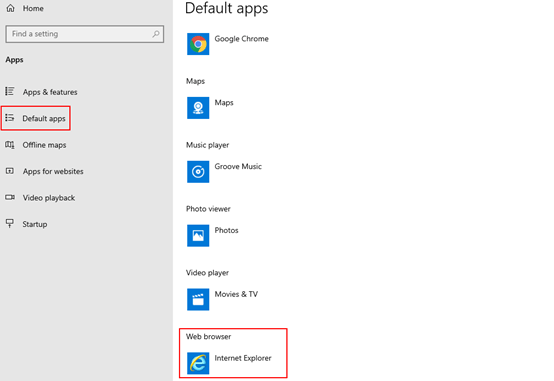Open Video playback settings
The image size is (554, 381).
pyautogui.click(x=49, y=198)
